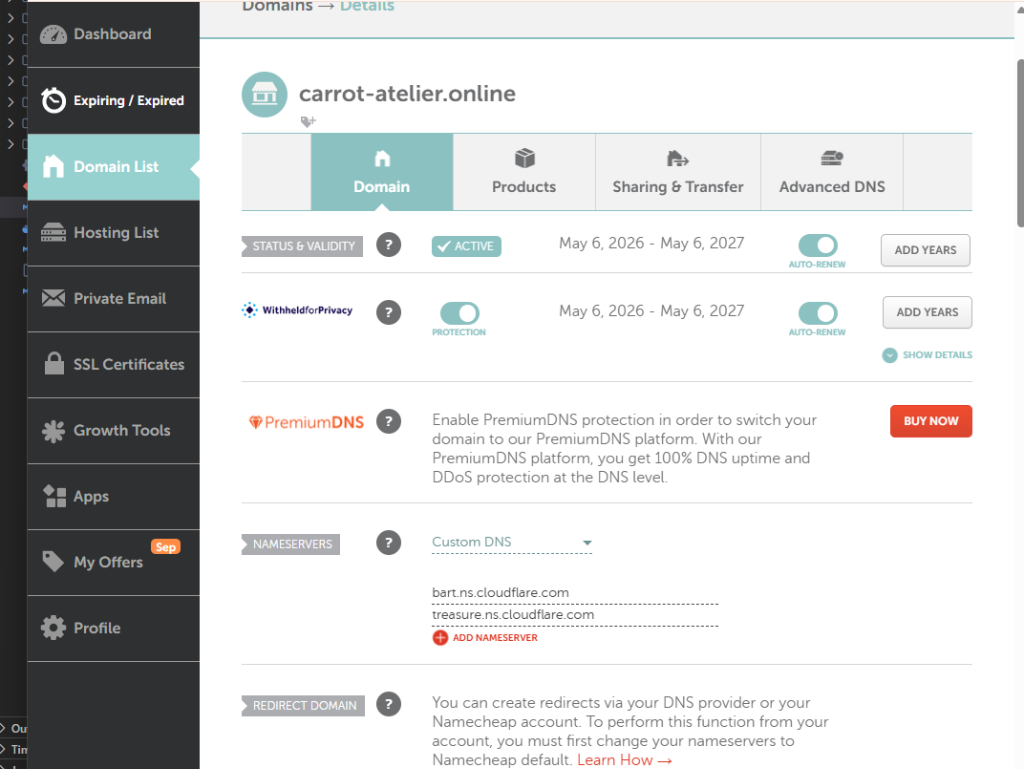
Task: Toggle domain auto-renew switch in Status row
Action: (x=818, y=245)
